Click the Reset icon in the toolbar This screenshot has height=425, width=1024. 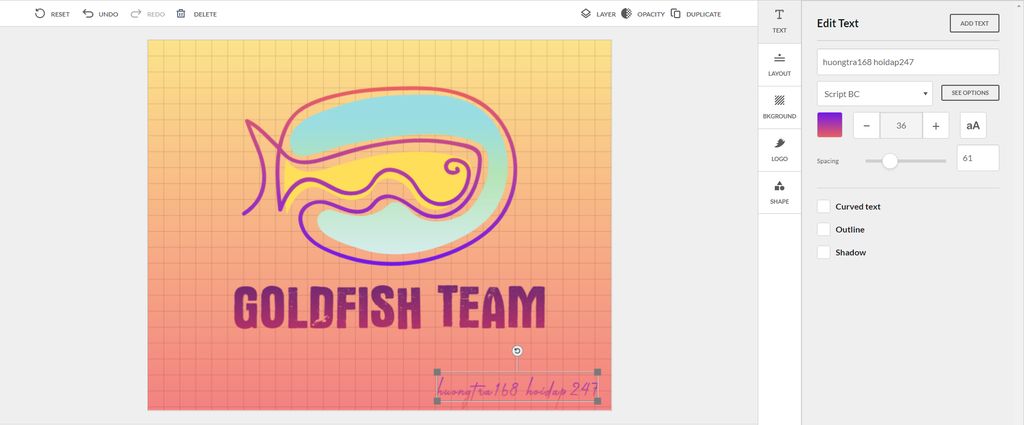tap(40, 14)
